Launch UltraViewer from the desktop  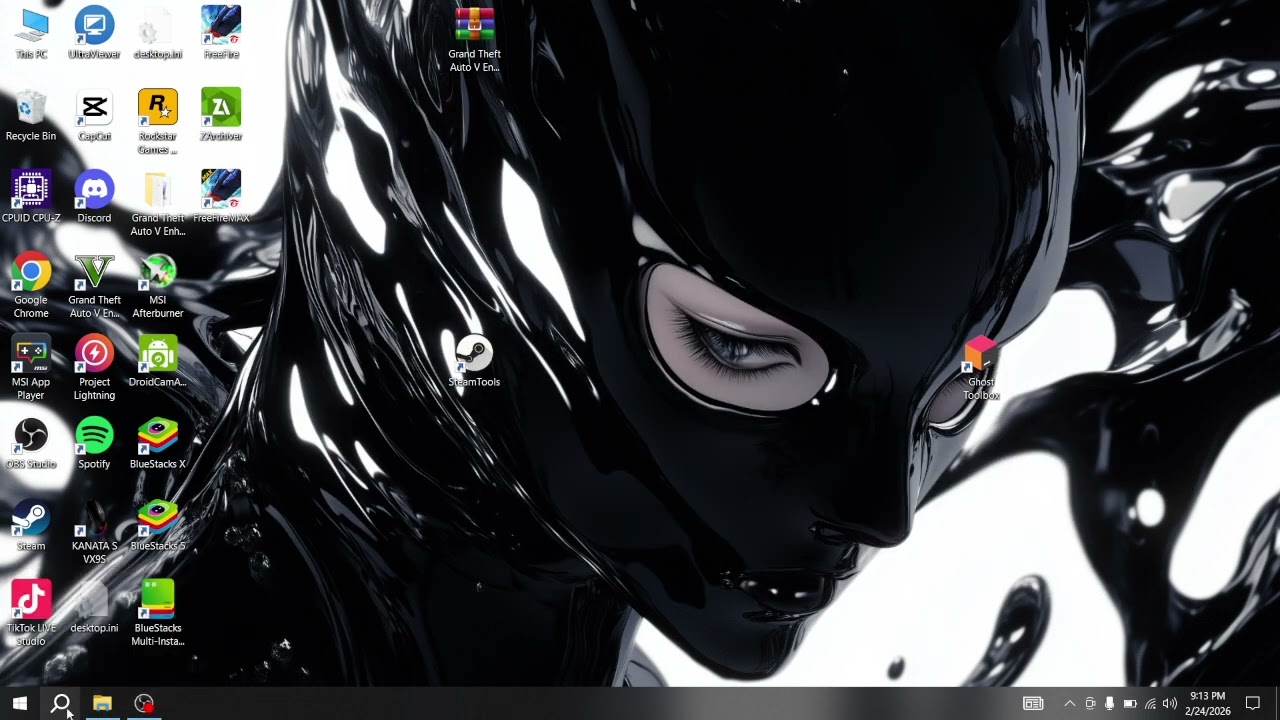tap(94, 33)
